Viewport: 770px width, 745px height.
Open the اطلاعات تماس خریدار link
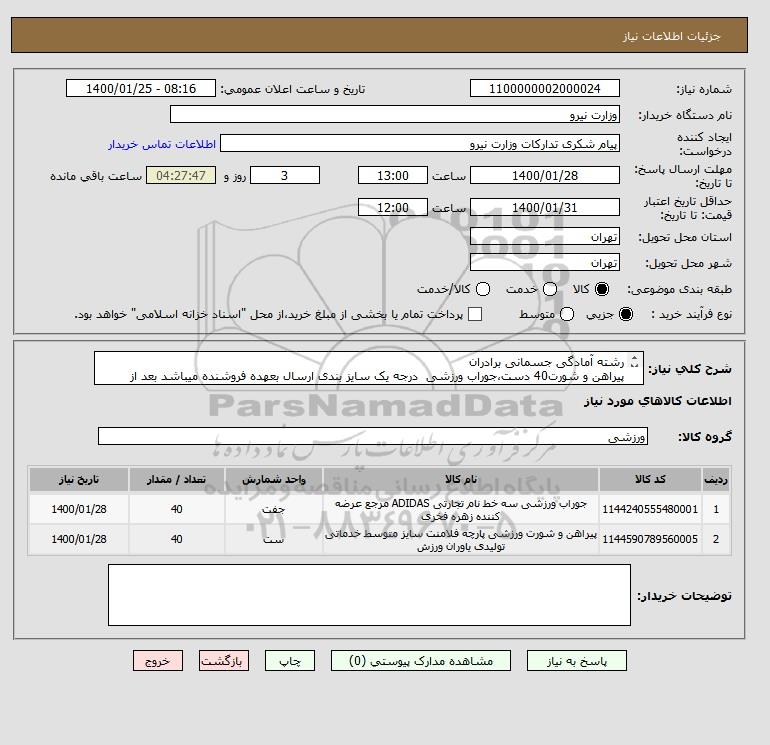[x=162, y=144]
